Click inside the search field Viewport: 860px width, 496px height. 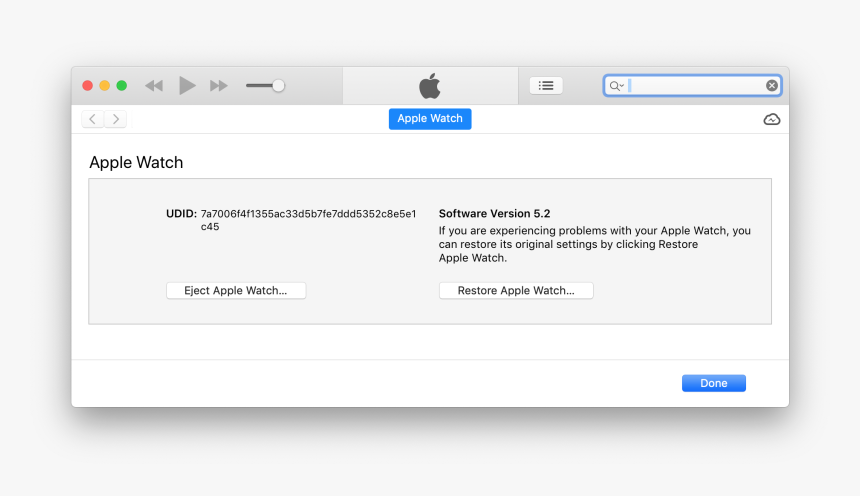tap(695, 86)
